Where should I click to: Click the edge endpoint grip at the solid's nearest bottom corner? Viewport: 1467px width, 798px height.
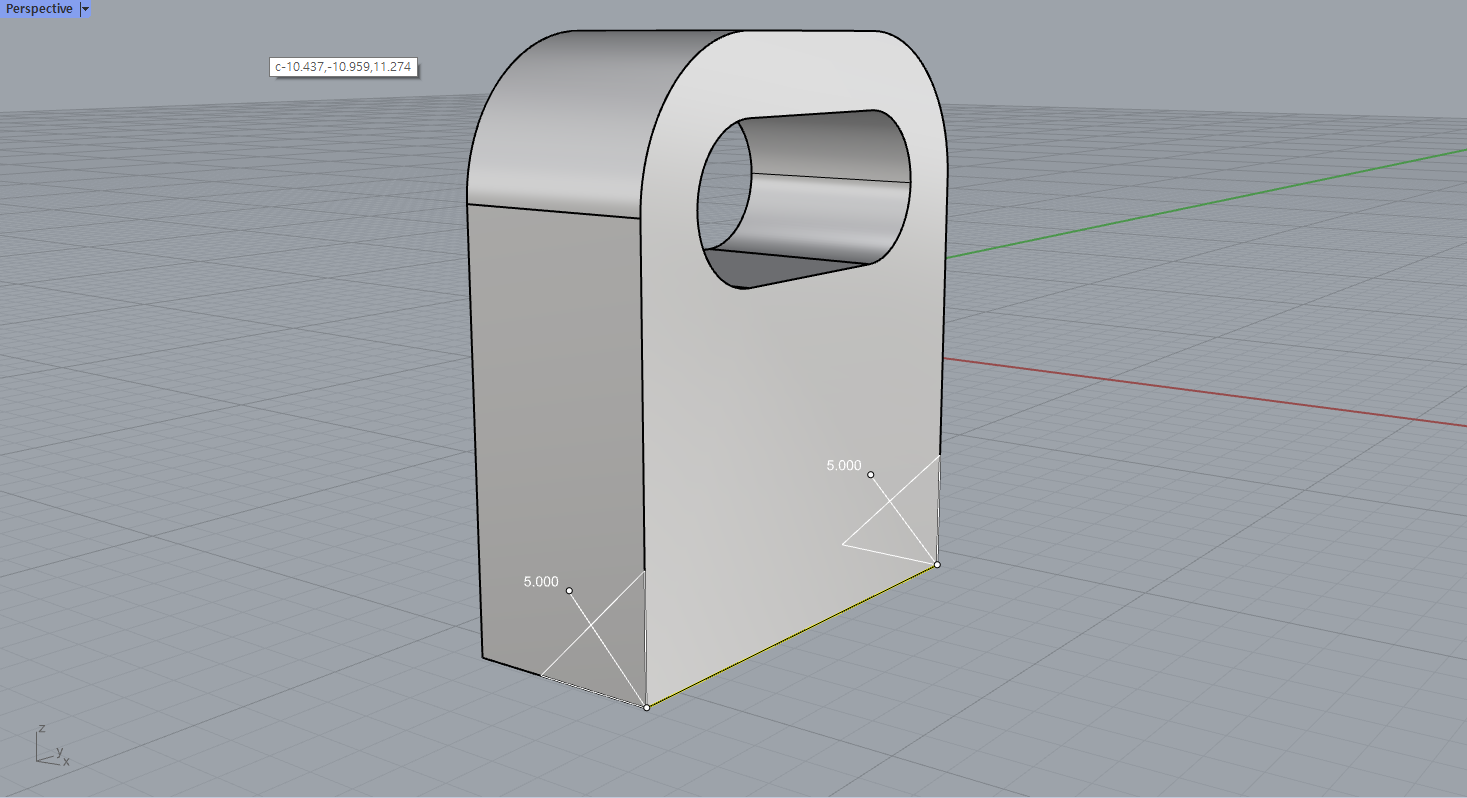[x=647, y=708]
